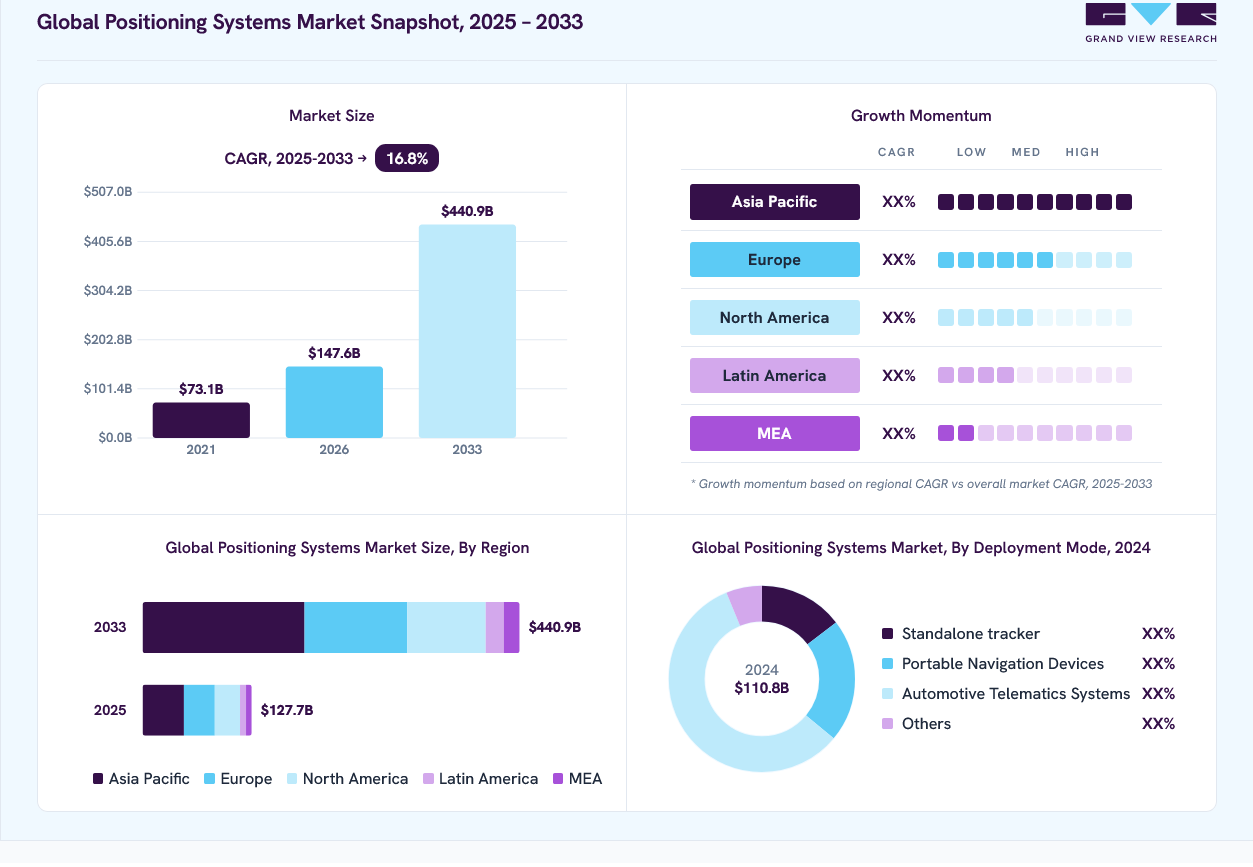Click the Asia Pacific growth momentum indicator
Viewport: 1253px width, 867px height.
[1035, 202]
